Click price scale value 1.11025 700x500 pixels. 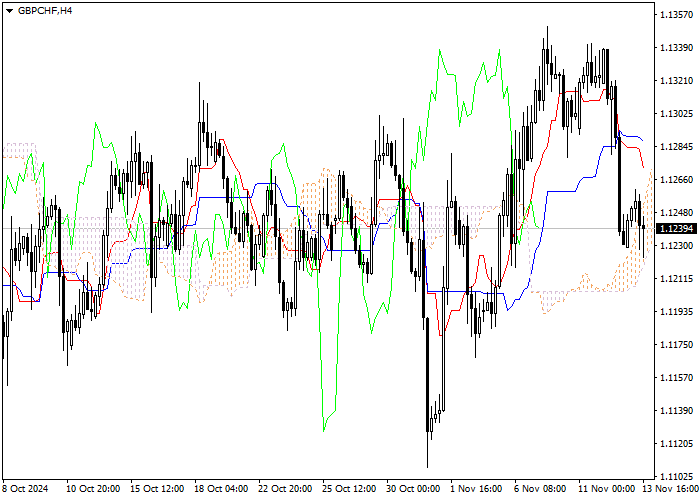coord(676,477)
